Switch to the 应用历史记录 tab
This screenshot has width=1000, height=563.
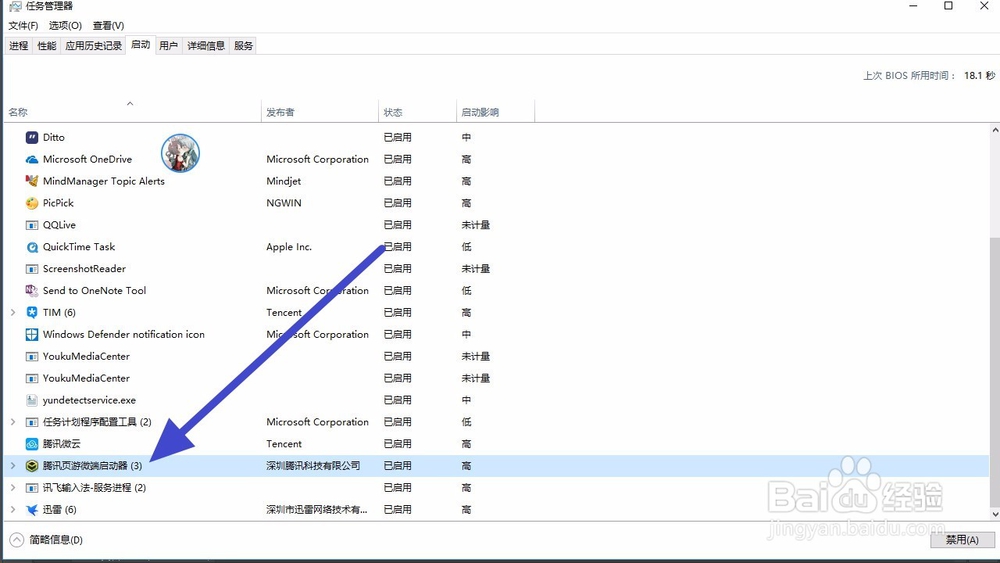point(94,46)
